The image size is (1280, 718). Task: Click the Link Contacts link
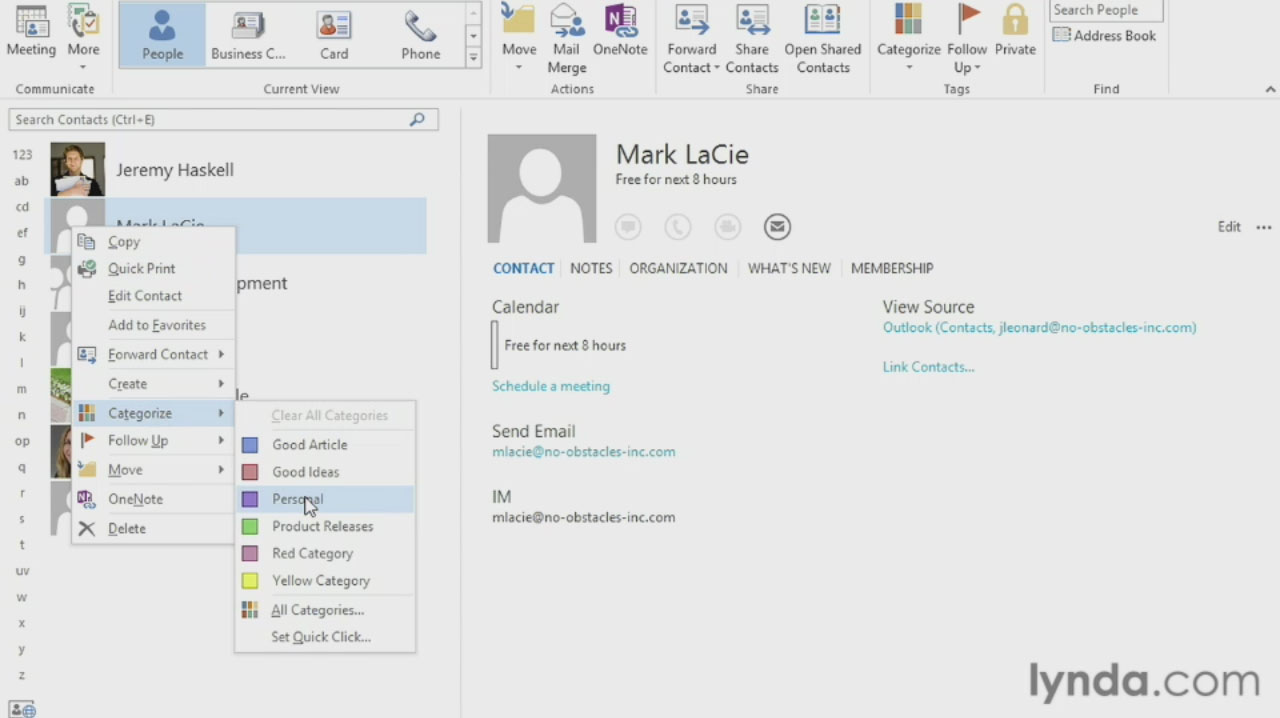pyautogui.click(x=928, y=367)
